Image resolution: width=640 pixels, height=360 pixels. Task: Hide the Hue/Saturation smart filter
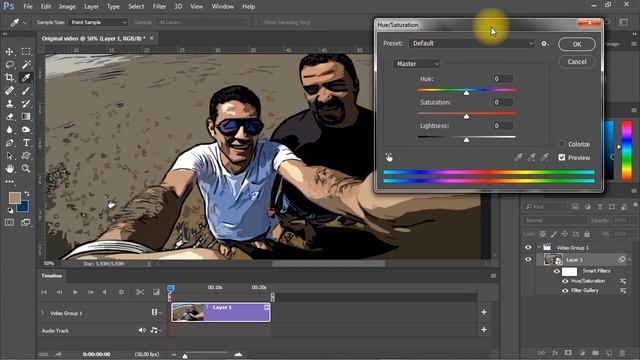[x=565, y=281]
